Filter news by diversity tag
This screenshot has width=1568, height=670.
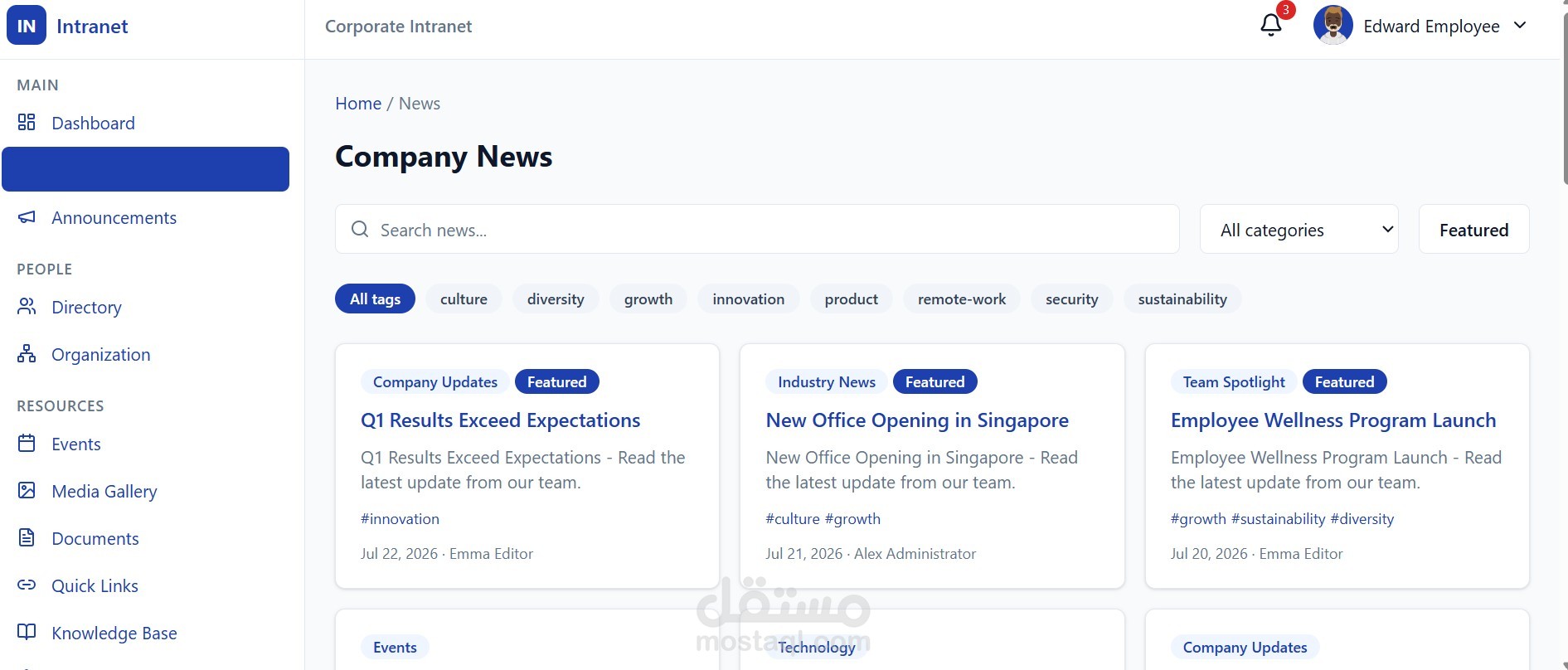(556, 299)
